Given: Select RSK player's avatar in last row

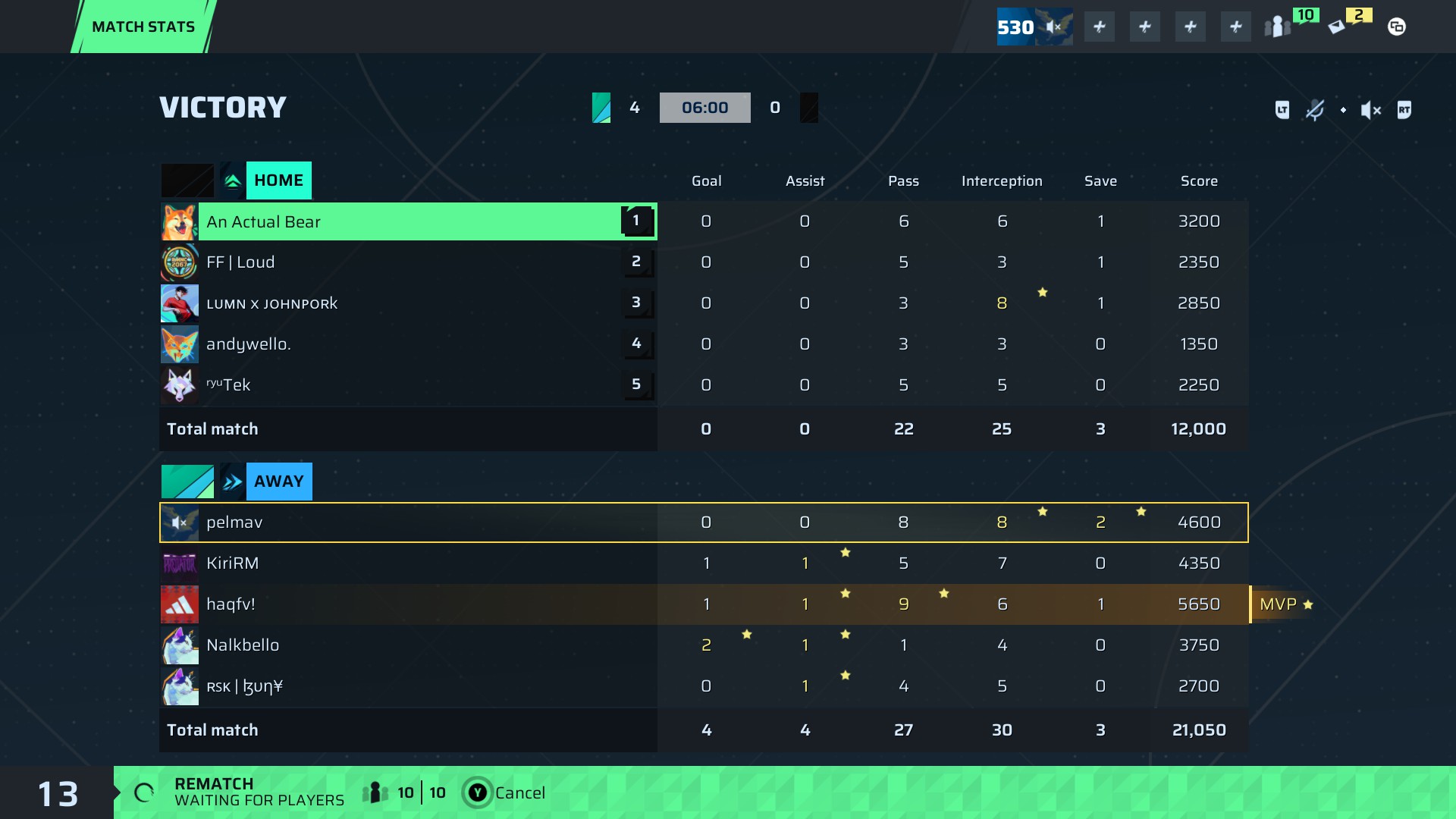Looking at the screenshot, I should [x=180, y=686].
